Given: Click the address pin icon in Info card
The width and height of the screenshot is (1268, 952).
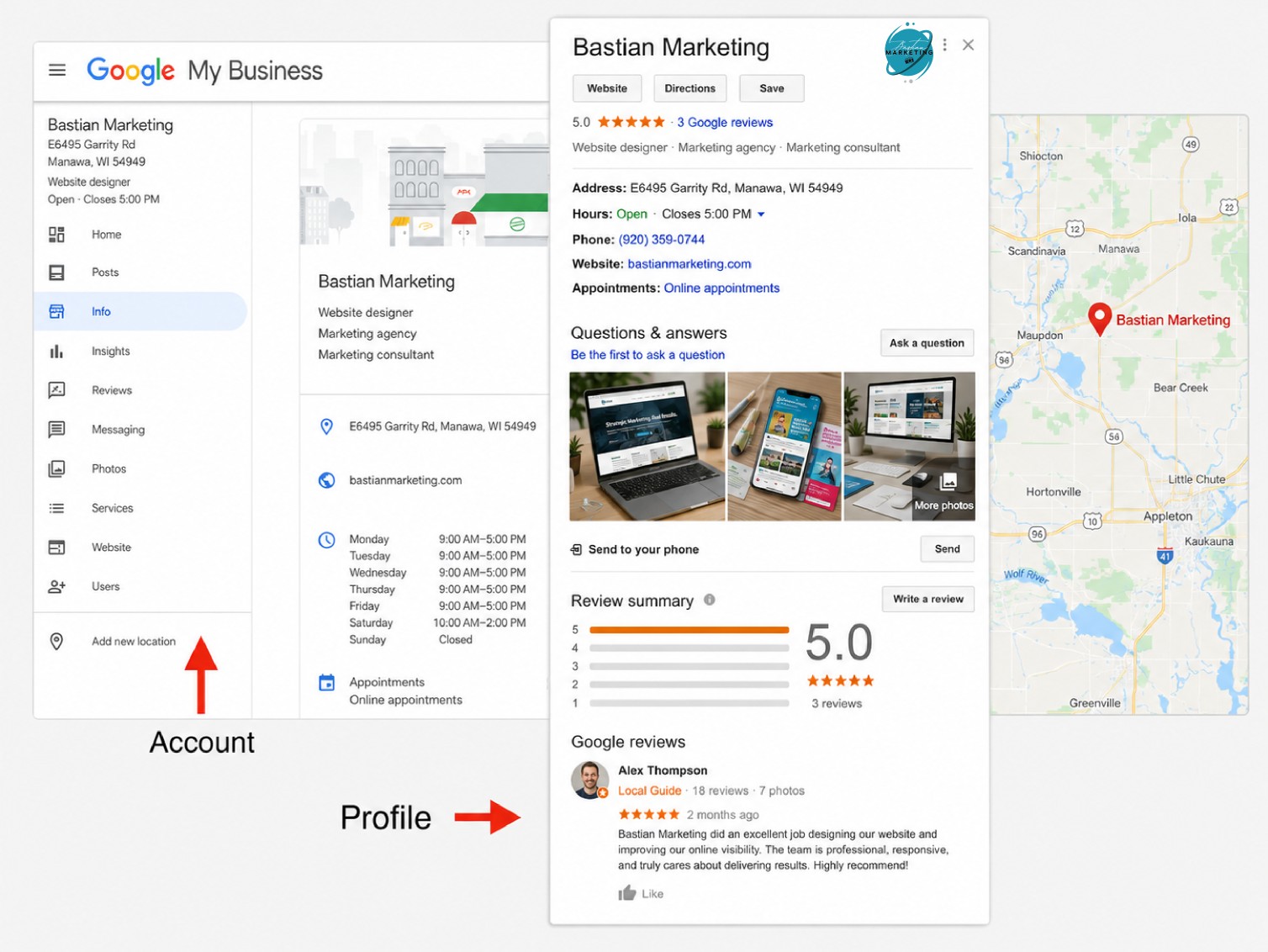Looking at the screenshot, I should tap(327, 426).
